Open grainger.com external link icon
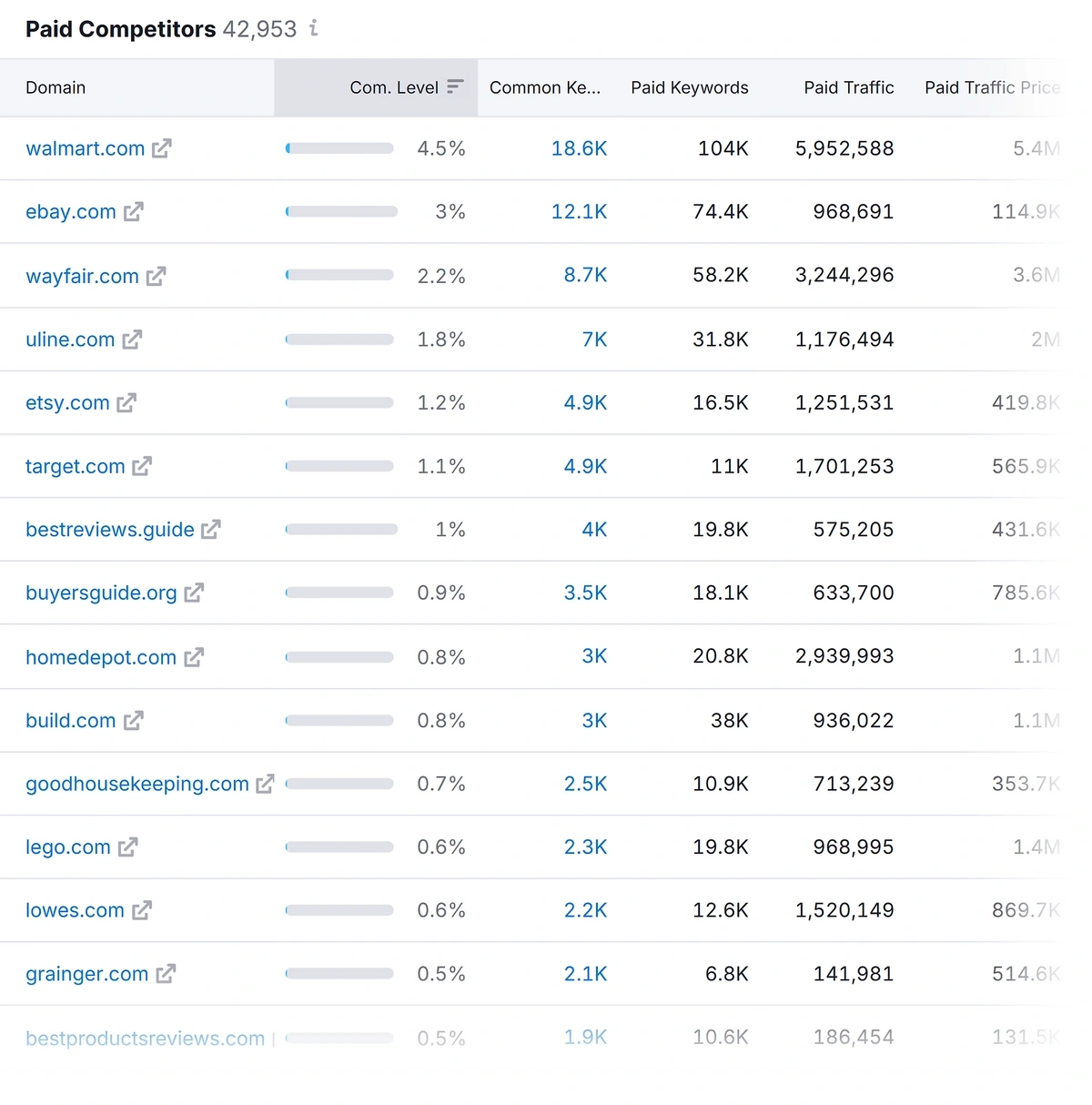The height and width of the screenshot is (1105, 1092). (x=166, y=974)
